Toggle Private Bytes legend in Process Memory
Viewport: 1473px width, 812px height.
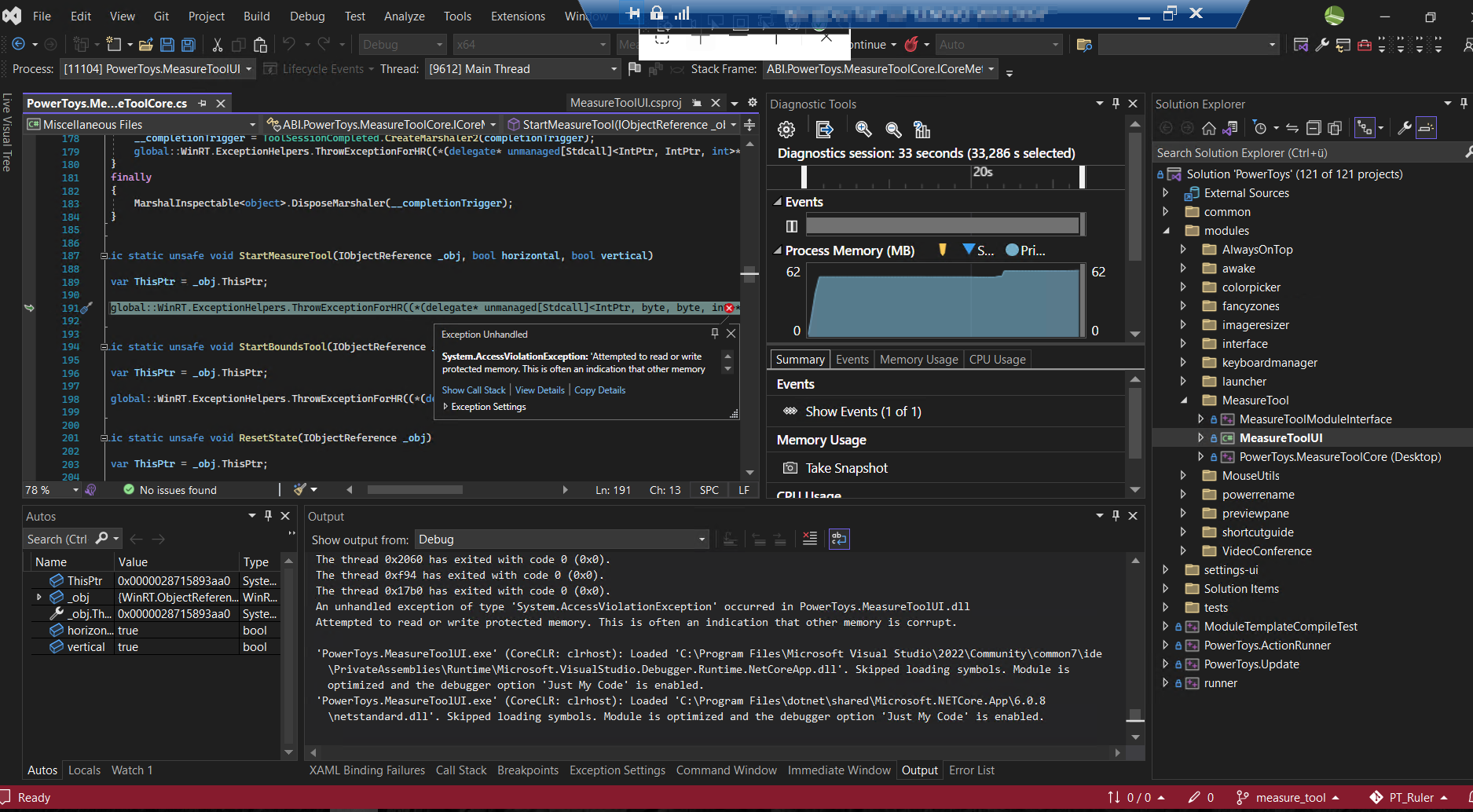(1025, 251)
